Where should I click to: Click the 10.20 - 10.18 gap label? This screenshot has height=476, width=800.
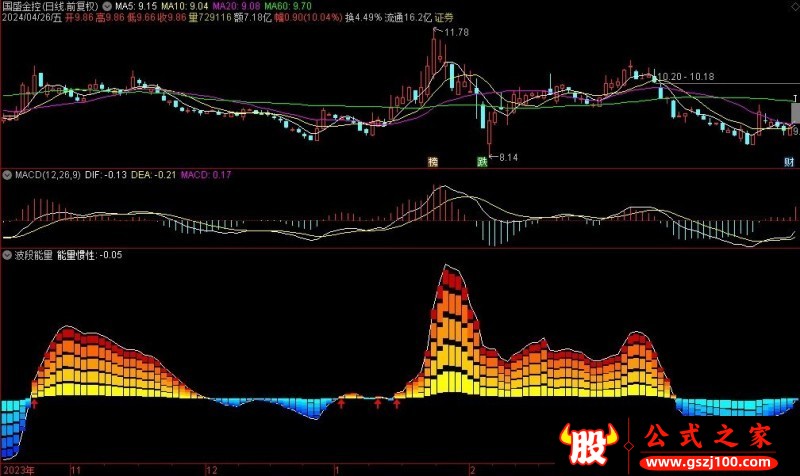click(x=688, y=76)
